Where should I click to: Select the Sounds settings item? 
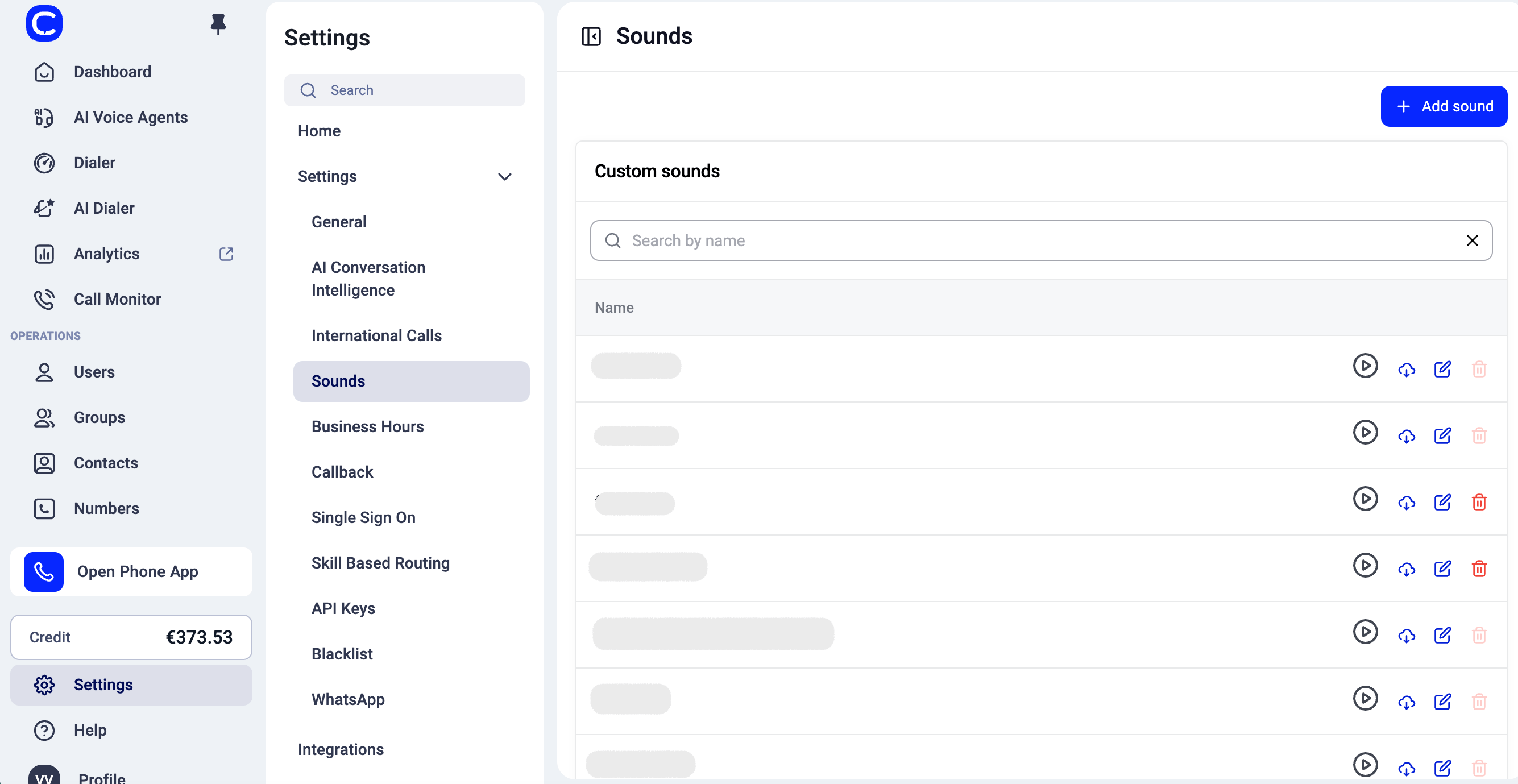pos(410,381)
